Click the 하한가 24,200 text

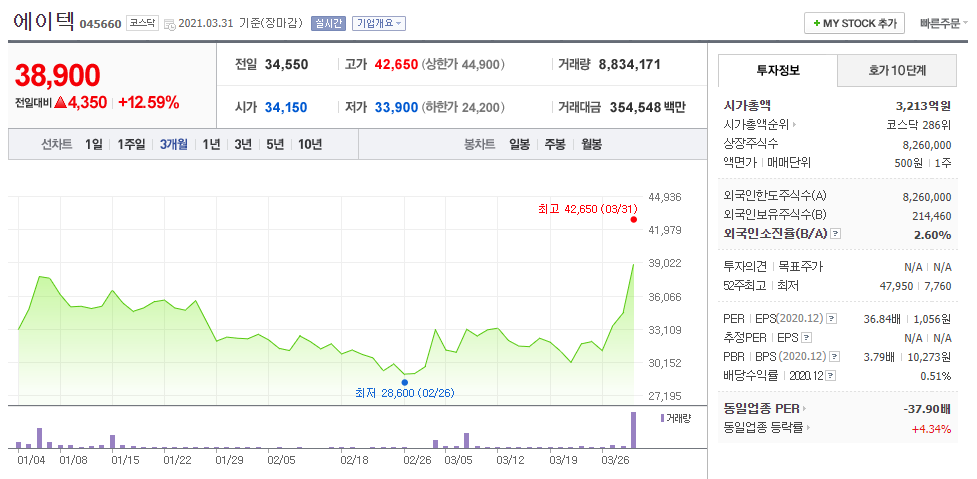click(x=463, y=107)
